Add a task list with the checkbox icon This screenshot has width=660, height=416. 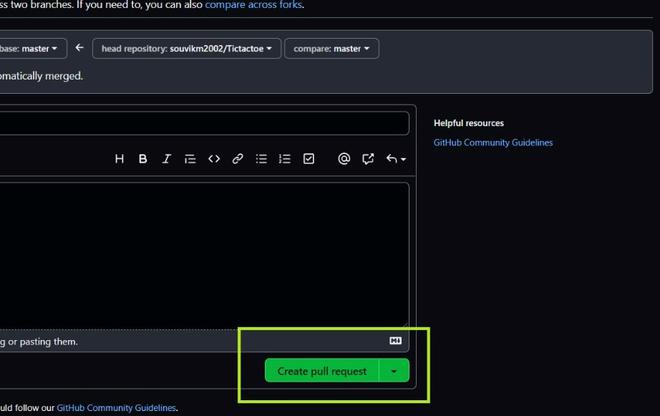(x=309, y=159)
